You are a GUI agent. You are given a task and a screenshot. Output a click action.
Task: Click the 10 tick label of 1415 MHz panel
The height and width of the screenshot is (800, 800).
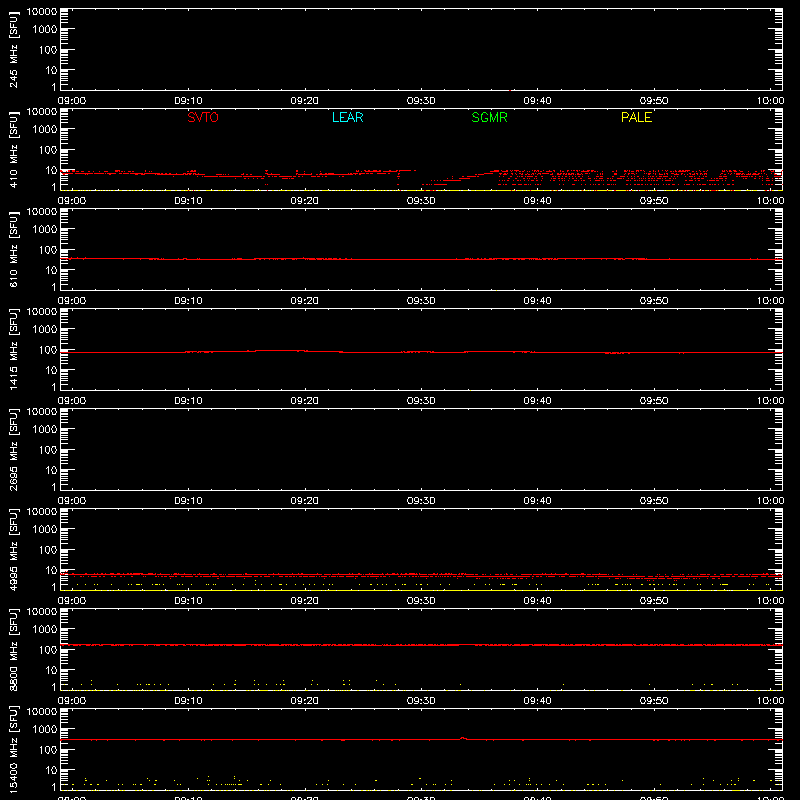click(51, 370)
